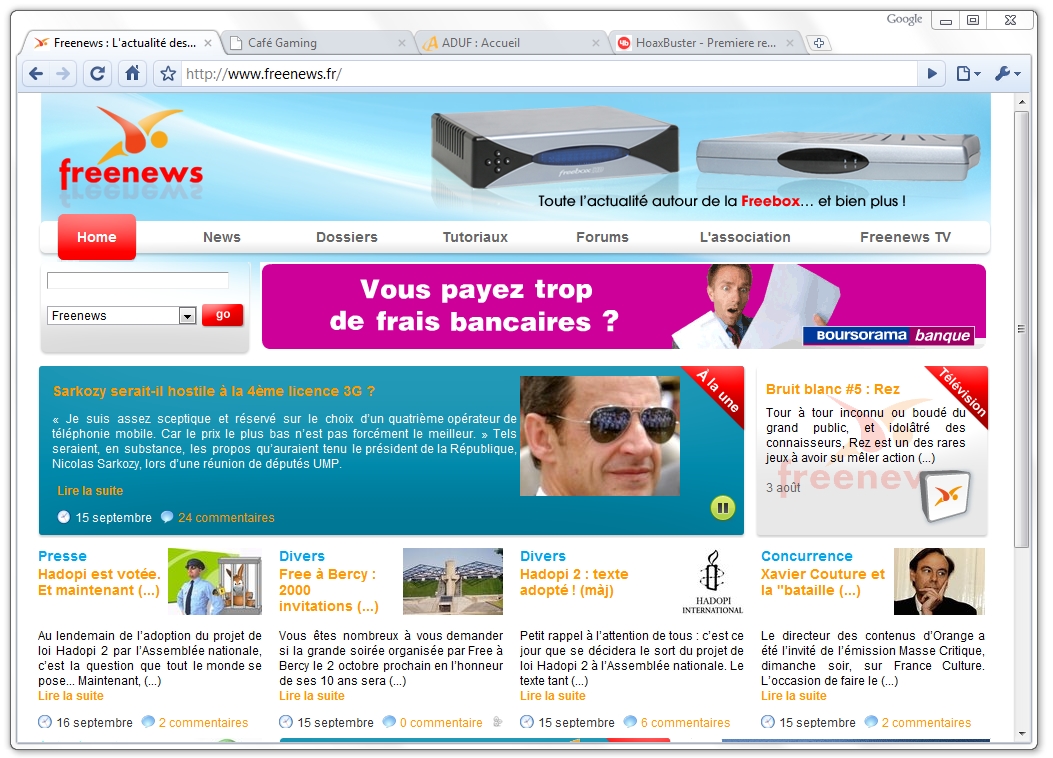Close the HoaxBuster tab
Image resolution: width=1053 pixels, height=758 pixels.
click(790, 43)
